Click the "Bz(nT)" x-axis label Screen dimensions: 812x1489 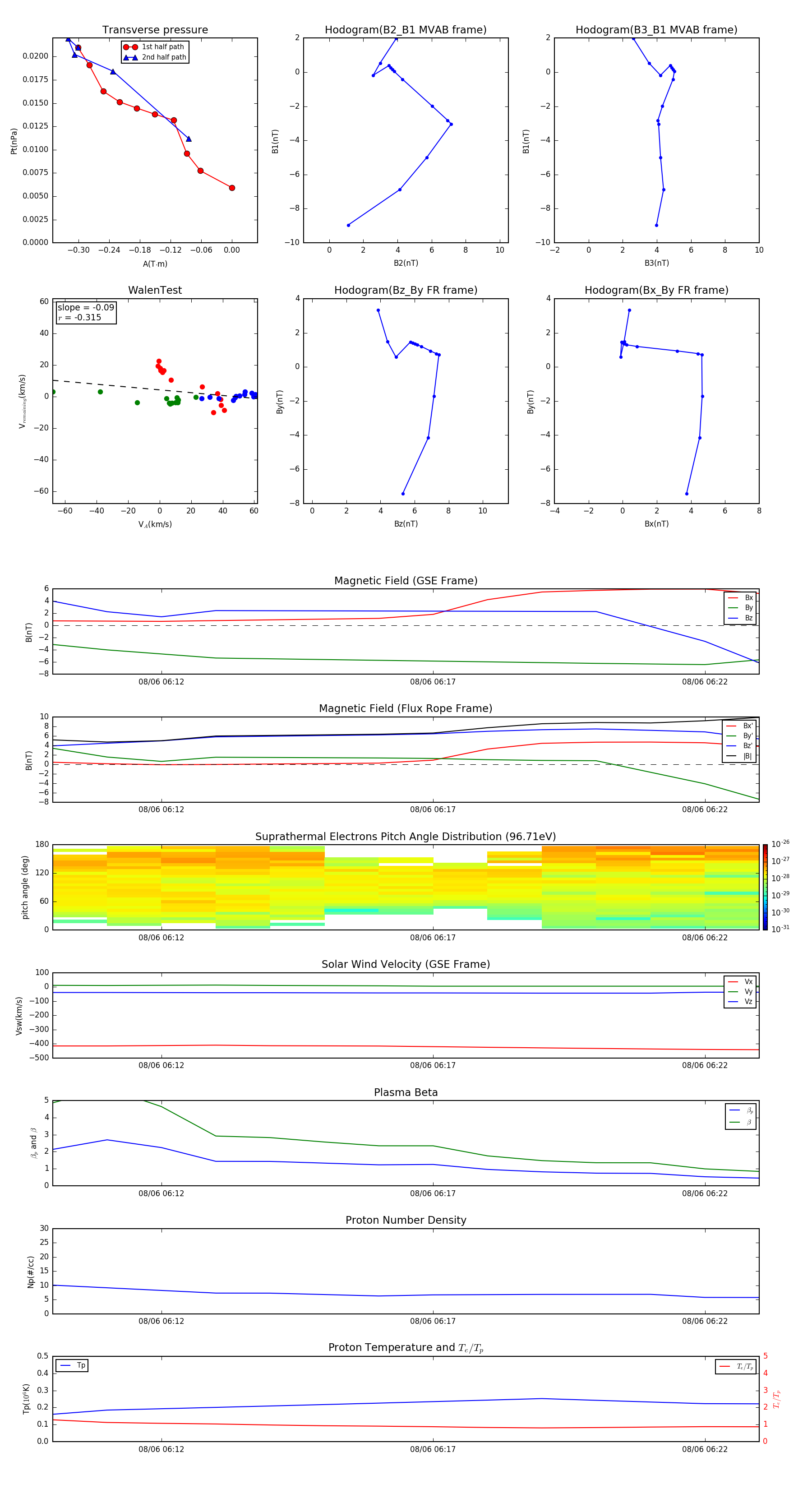click(406, 524)
